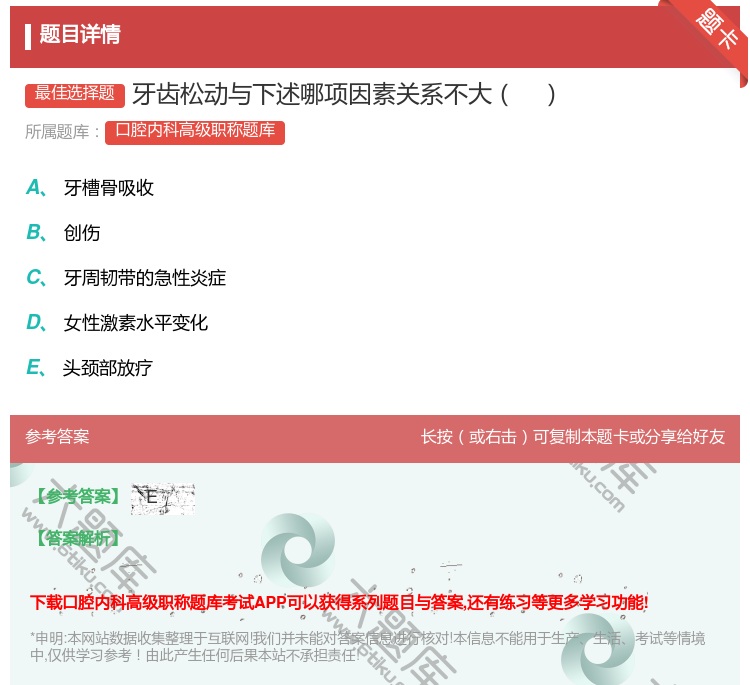Screen dimensions: 750x685
Task: Click the letter C option marker
Action: pyautogui.click(x=34, y=278)
